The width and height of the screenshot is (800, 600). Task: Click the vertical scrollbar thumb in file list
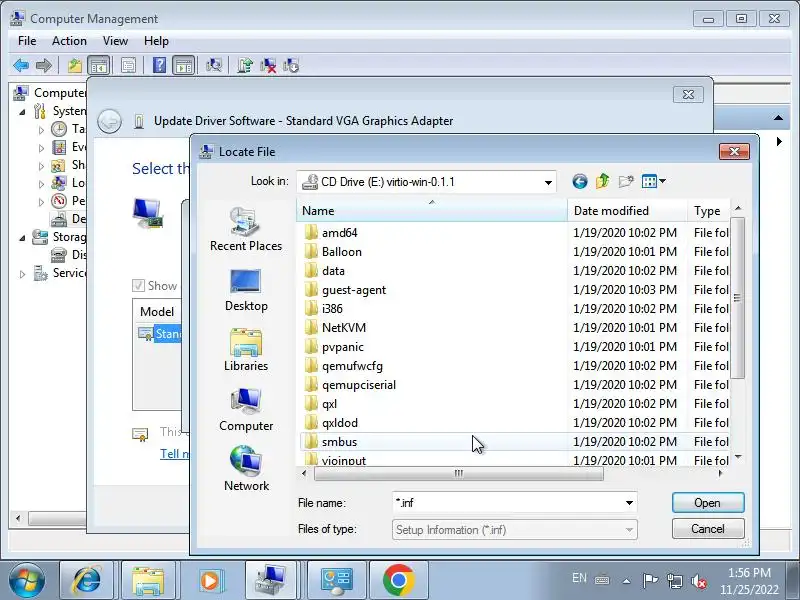pos(737,298)
